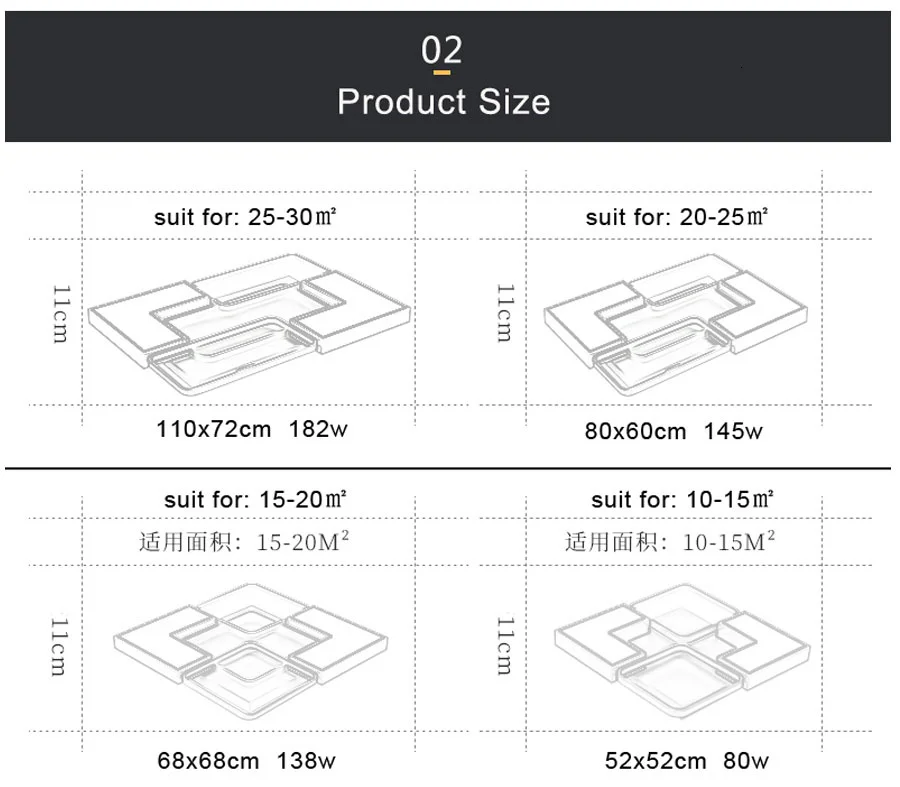
Task: Select the "suit for: 15-20㎡" label
Action: coord(255,499)
